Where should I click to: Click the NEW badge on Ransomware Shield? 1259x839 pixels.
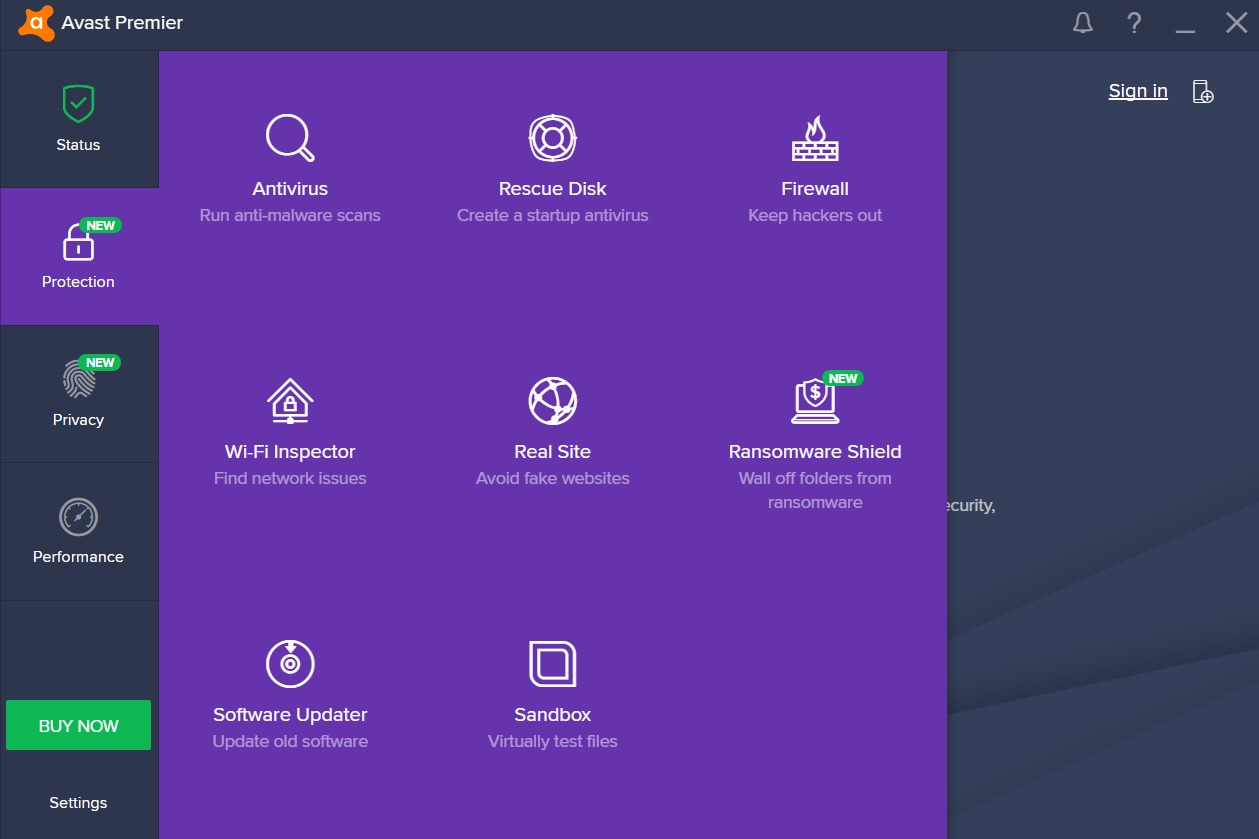843,378
